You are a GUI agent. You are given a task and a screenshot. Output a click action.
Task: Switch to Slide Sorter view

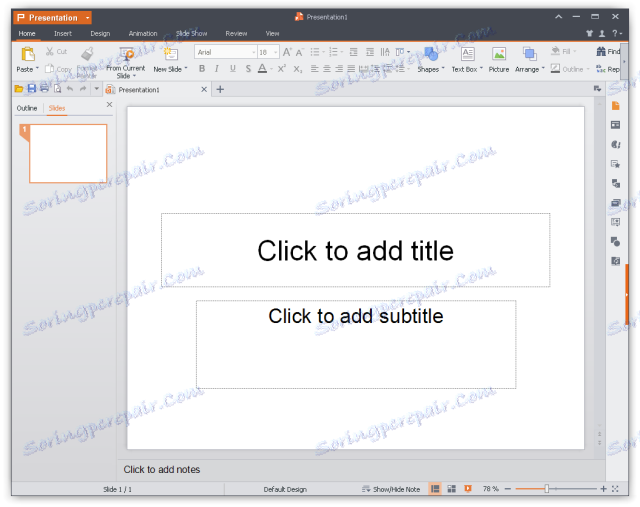point(451,489)
